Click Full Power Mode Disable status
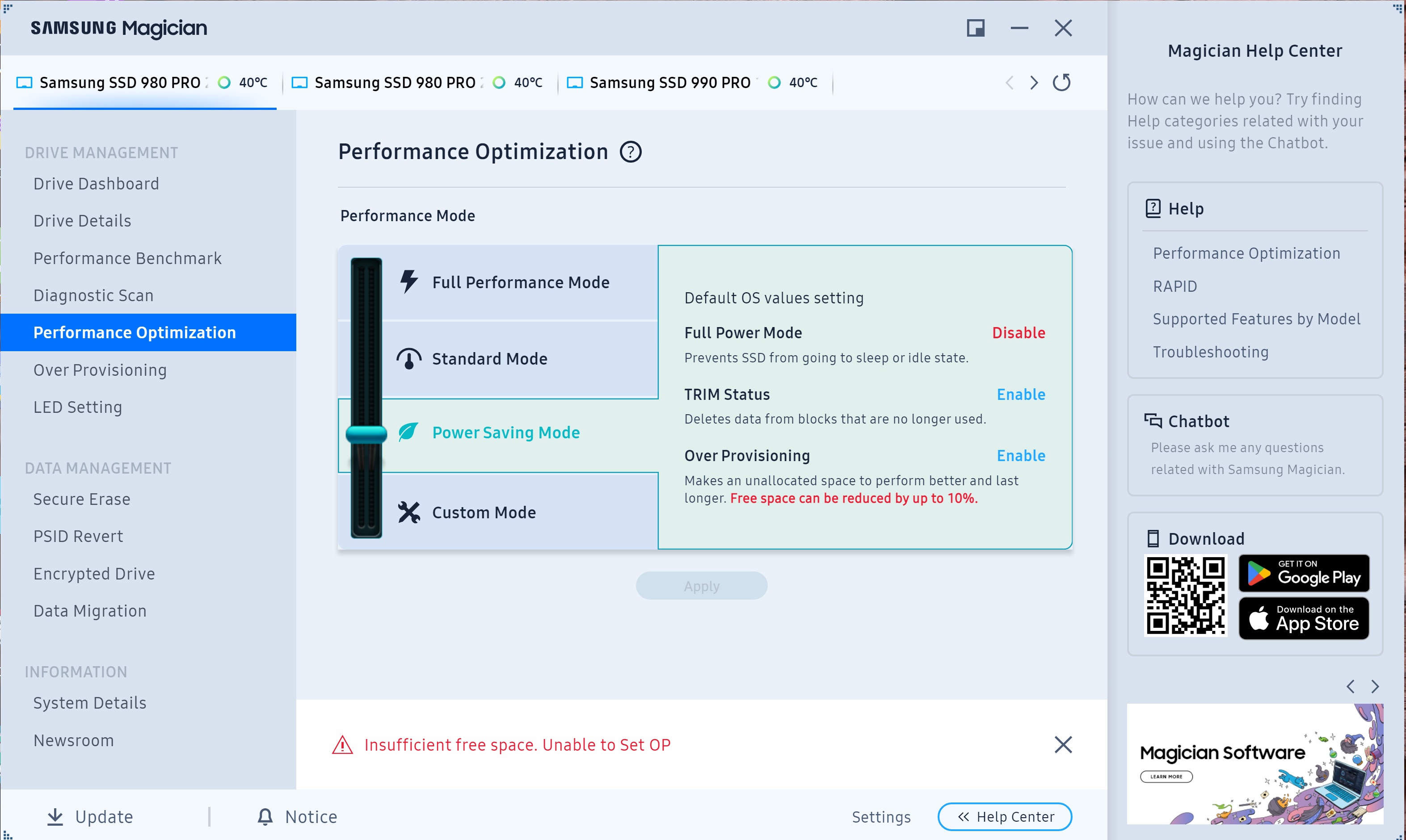1406x840 pixels. pyautogui.click(x=1018, y=332)
